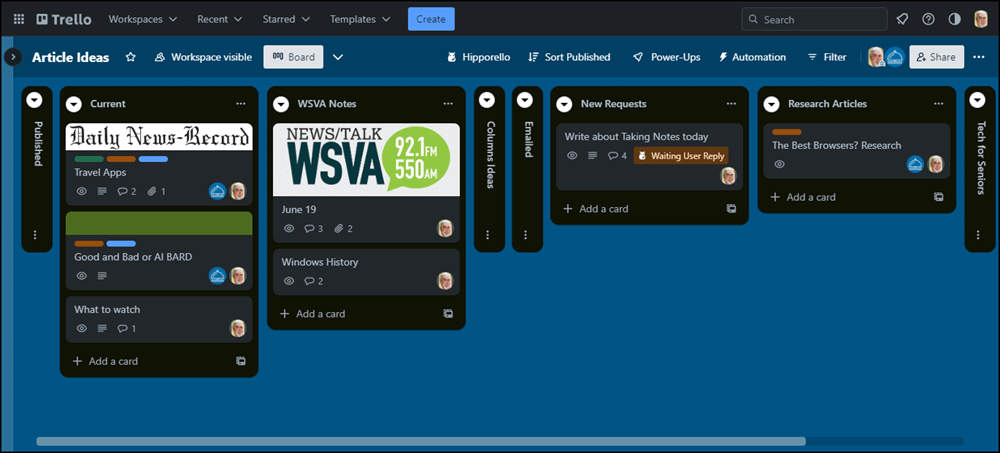Screen dimensions: 1000x453
Task: Open the WSVA Notes list actions menu
Action: point(448,103)
